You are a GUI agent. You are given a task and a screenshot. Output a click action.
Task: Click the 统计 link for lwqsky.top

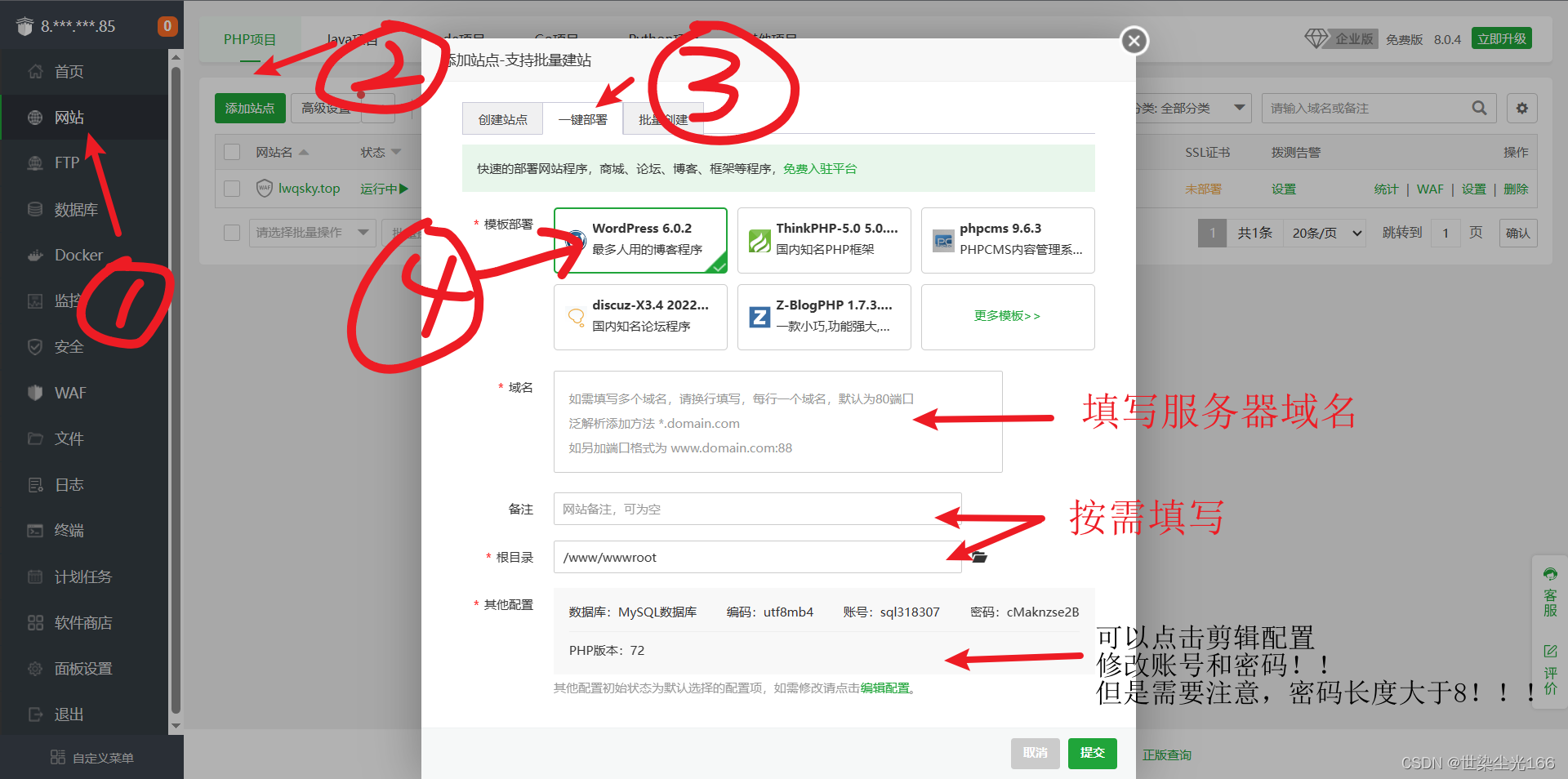click(1386, 189)
